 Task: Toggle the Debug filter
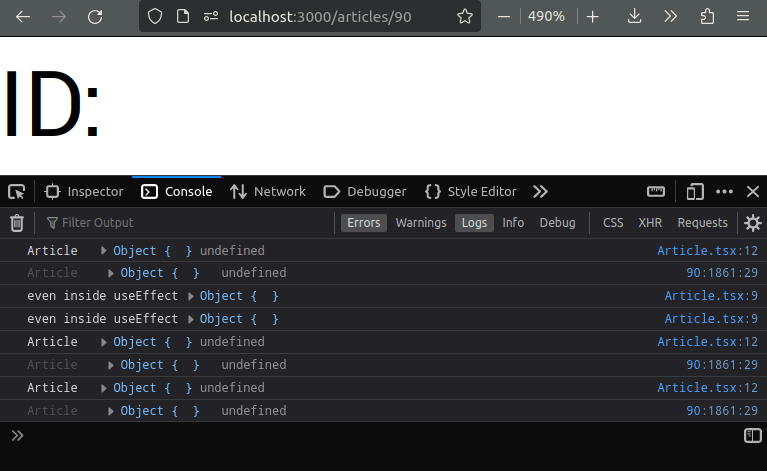pos(557,223)
